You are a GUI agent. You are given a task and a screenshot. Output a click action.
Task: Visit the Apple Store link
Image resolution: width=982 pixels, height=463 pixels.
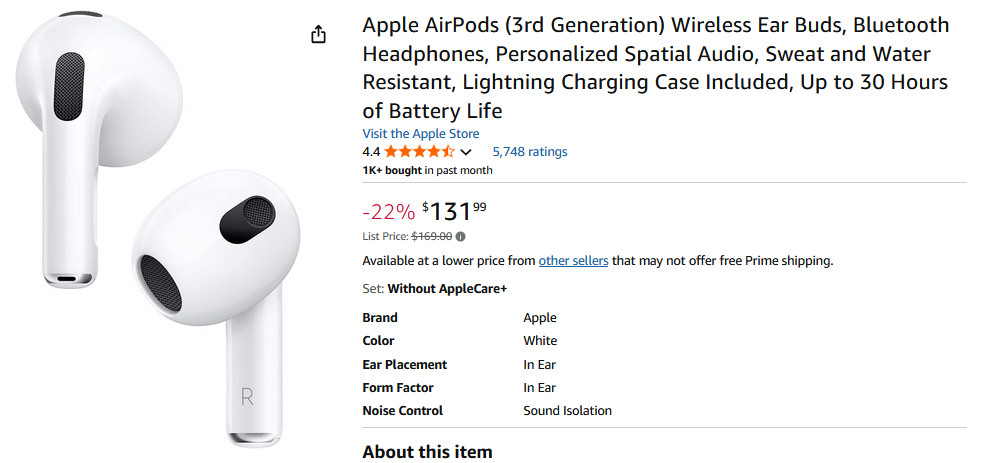coord(420,134)
